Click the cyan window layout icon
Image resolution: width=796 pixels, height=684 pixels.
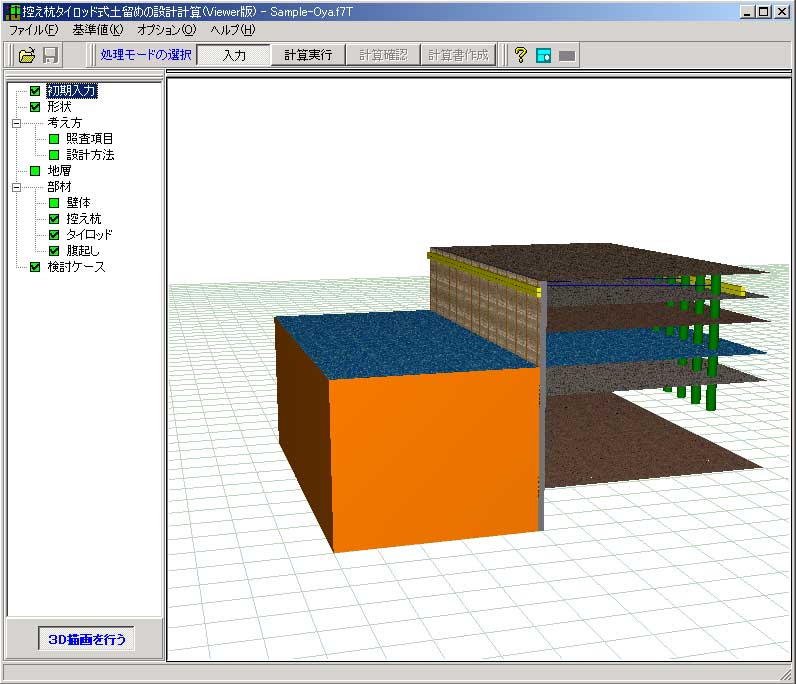point(544,55)
